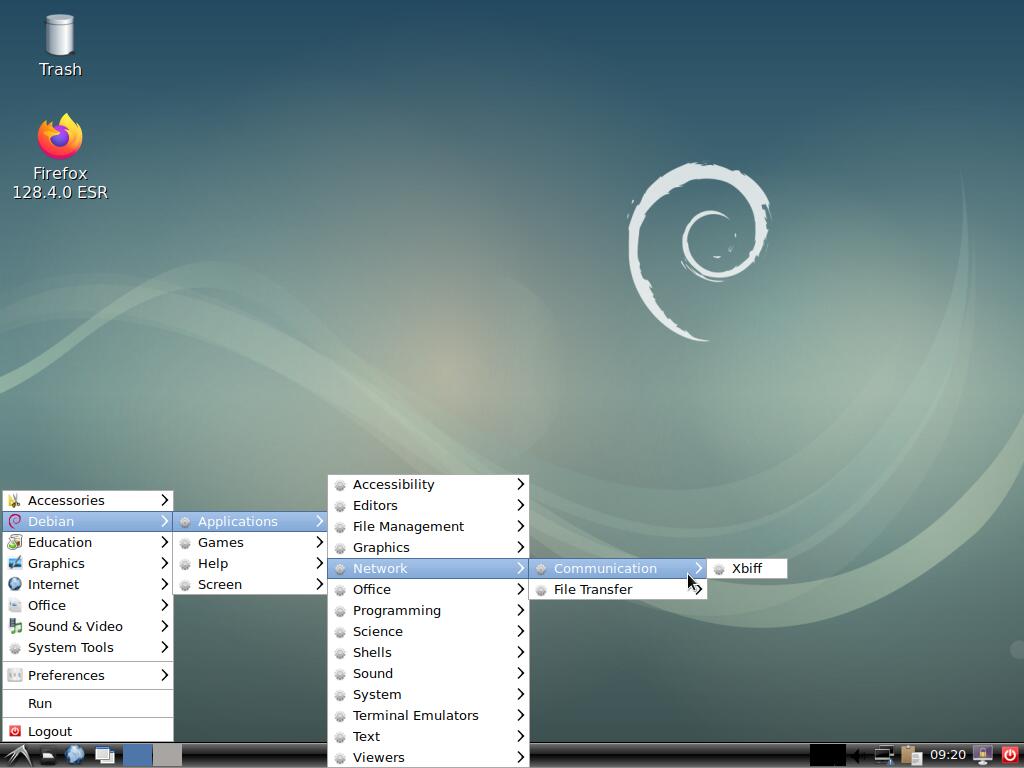Image resolution: width=1024 pixels, height=768 pixels.
Task: Click the network connection tray icon
Action: click(884, 755)
